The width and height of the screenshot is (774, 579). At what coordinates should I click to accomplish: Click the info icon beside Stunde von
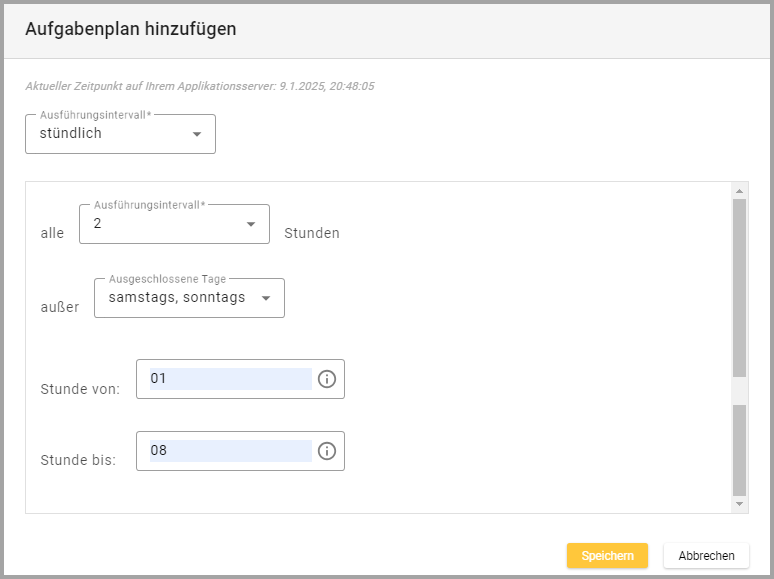(326, 379)
